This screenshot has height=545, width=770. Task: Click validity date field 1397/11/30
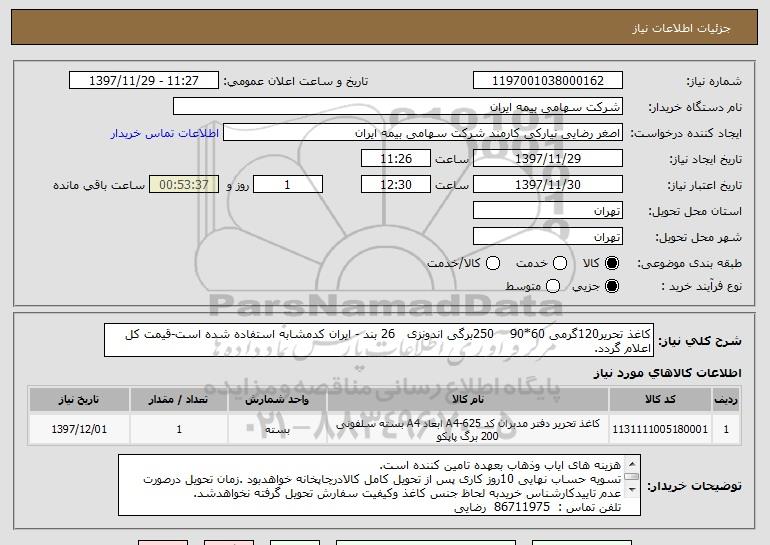click(548, 185)
